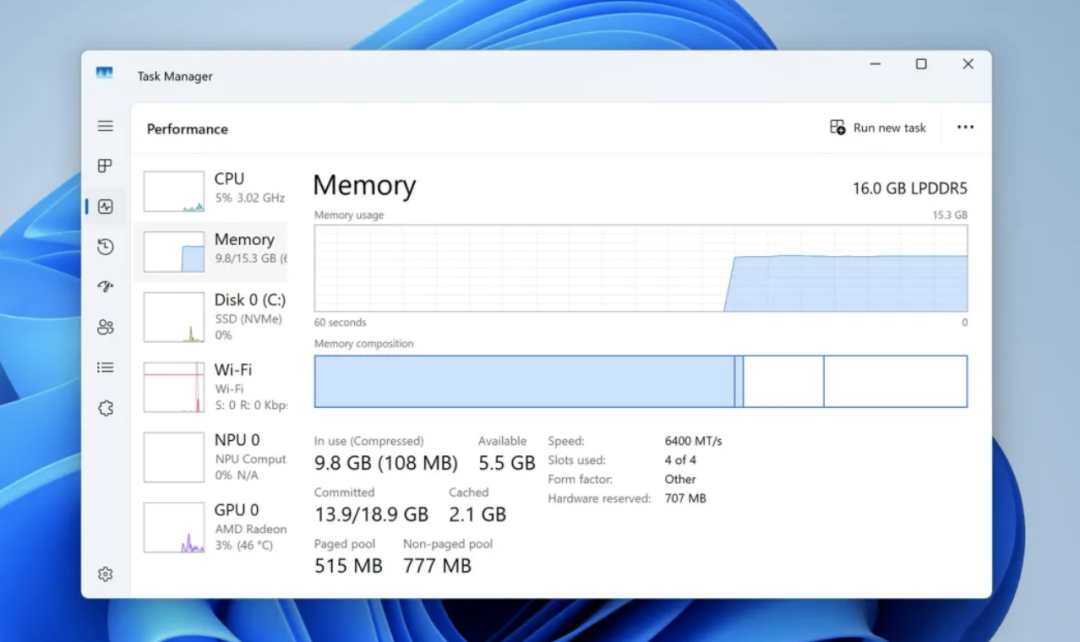Click the Slots used value 4 of 4

click(680, 460)
